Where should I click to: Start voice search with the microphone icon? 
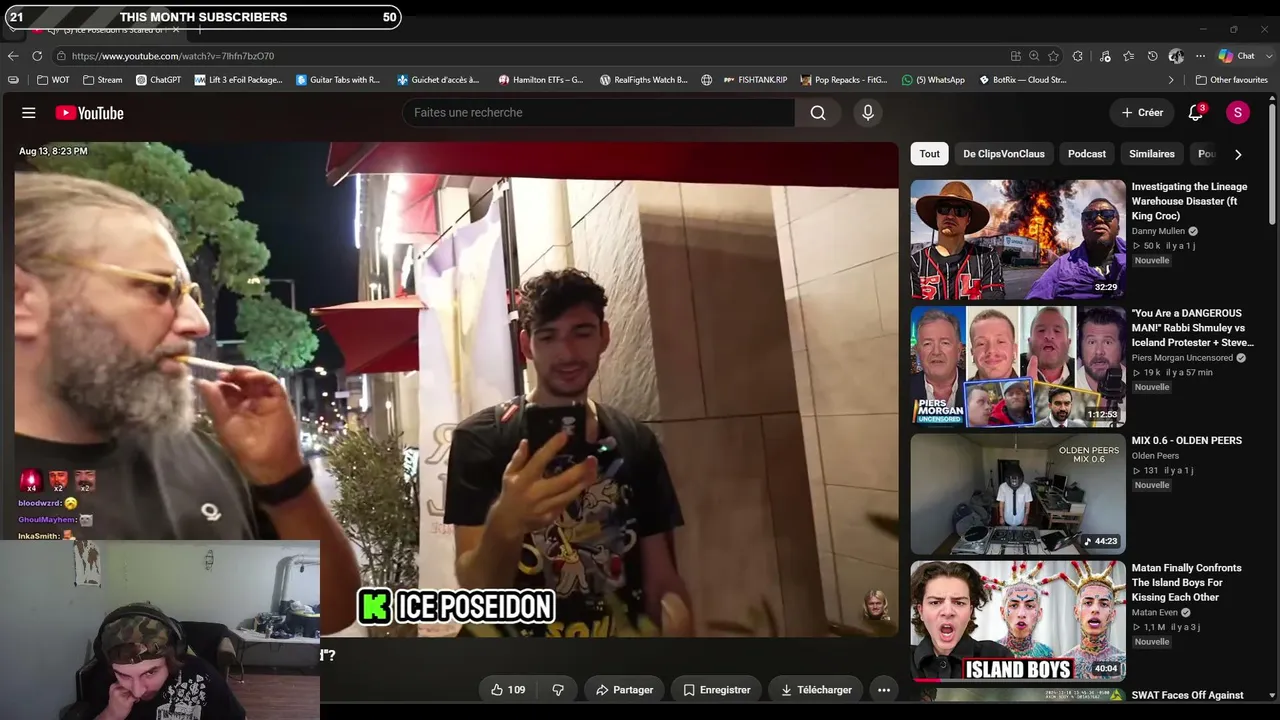pos(868,113)
